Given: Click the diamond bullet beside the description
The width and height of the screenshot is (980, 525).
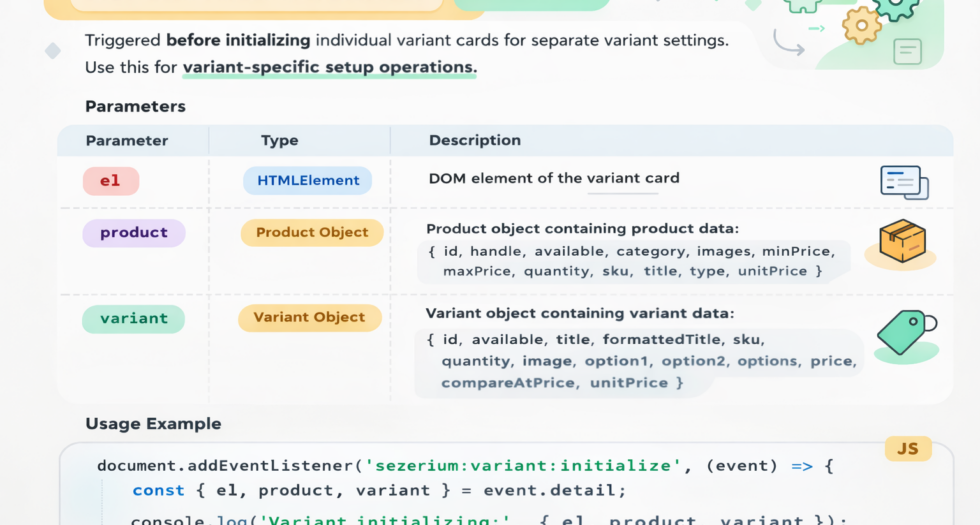Looking at the screenshot, I should tap(52, 50).
